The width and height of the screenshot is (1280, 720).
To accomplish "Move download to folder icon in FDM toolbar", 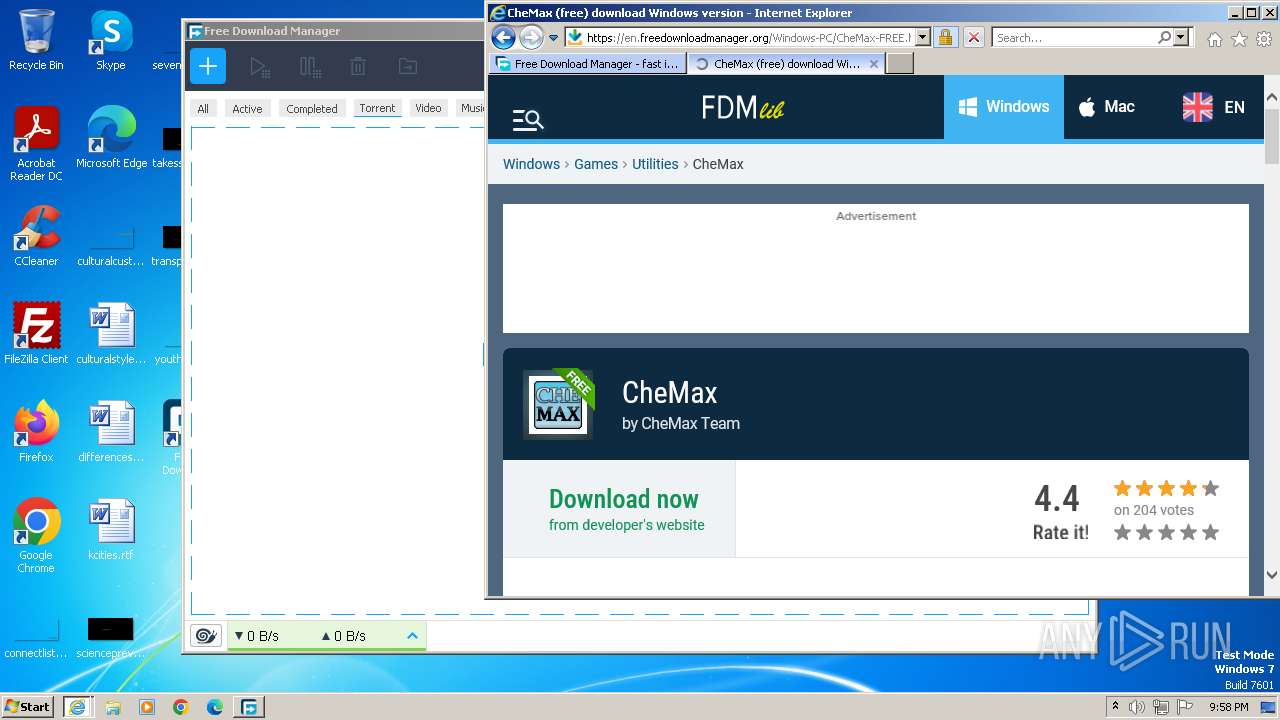I will (407, 67).
